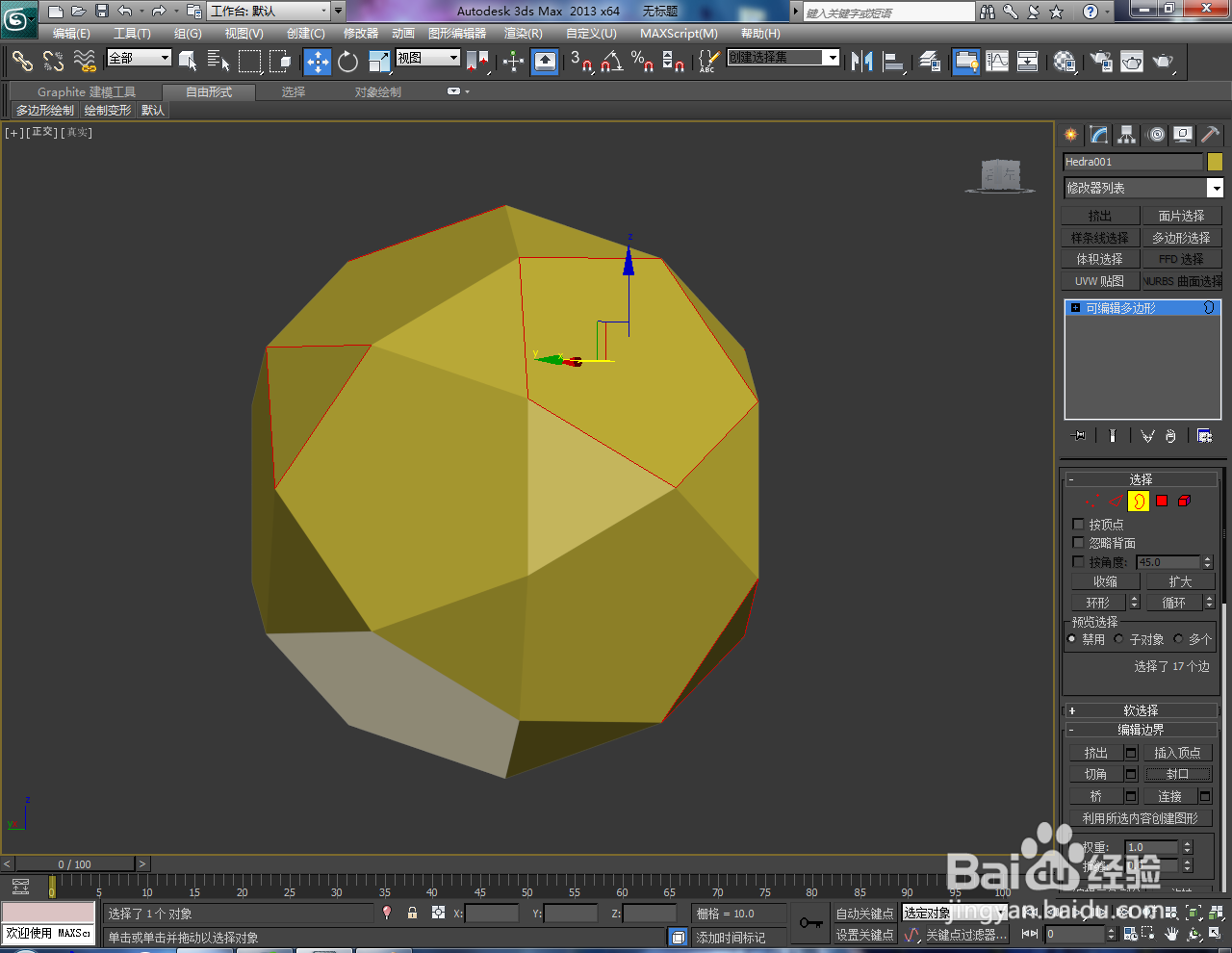Open the 工具(T) menu
The width and height of the screenshot is (1232, 953).
tap(132, 34)
